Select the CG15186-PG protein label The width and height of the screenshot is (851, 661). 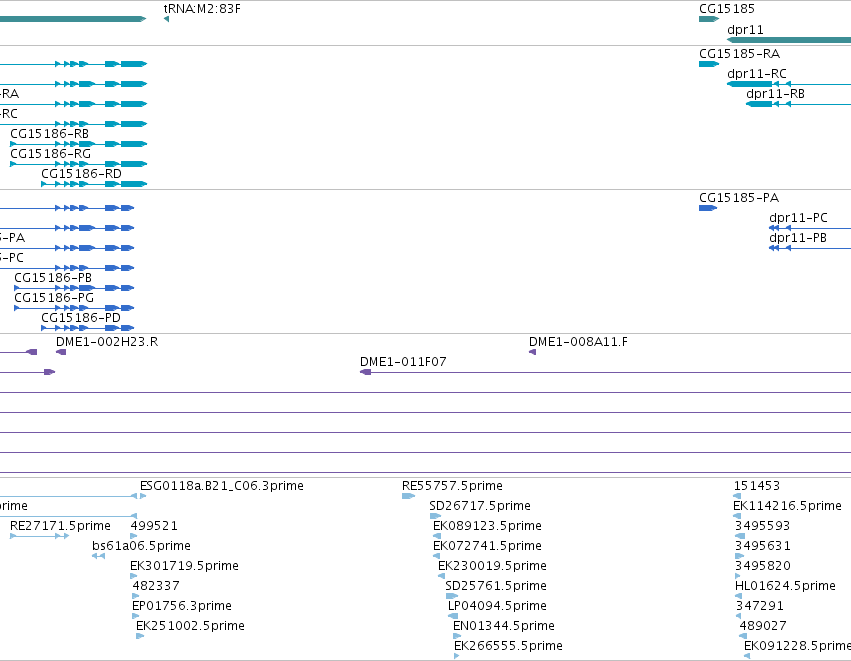click(x=54, y=297)
